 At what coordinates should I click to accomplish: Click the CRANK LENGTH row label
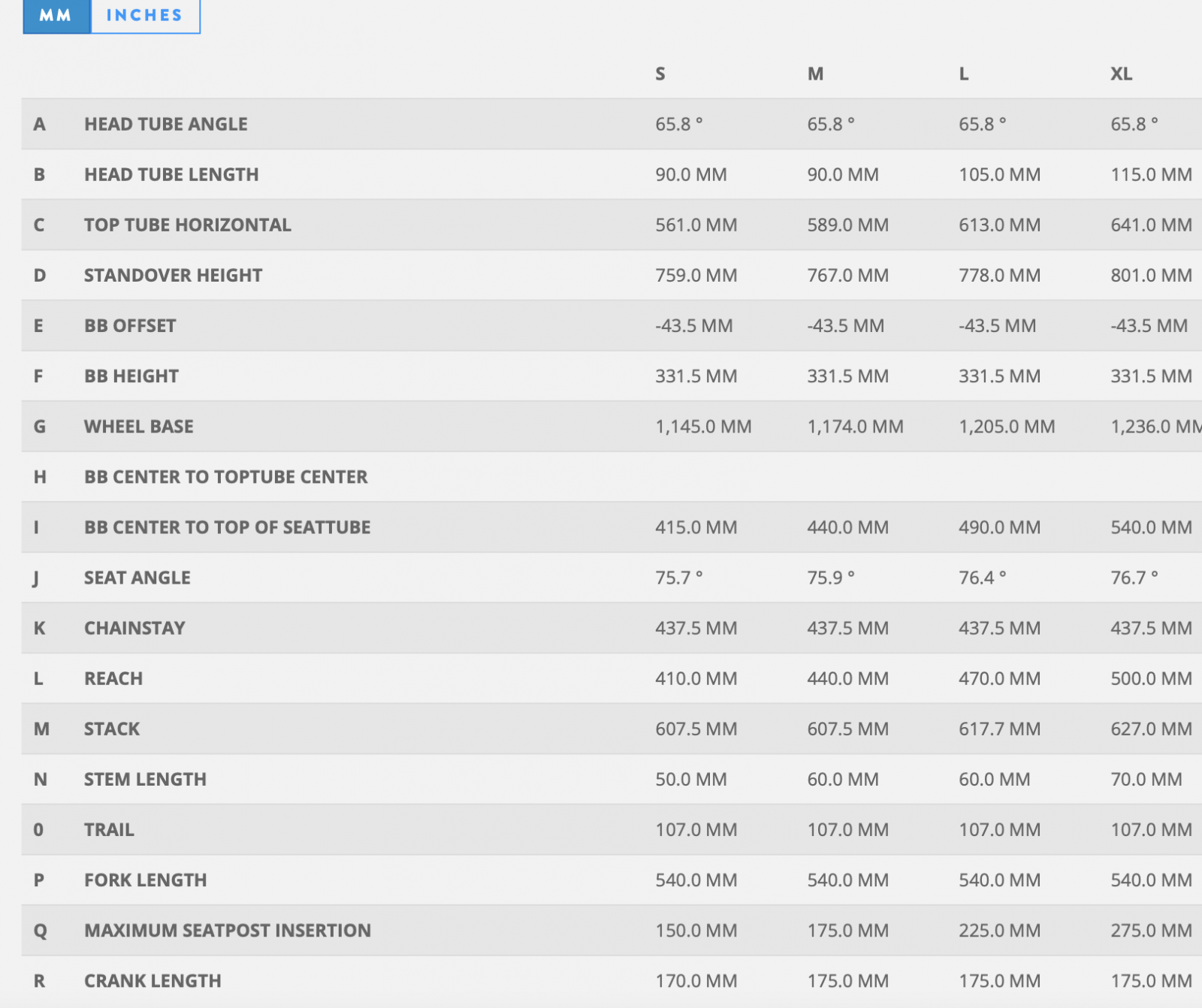[153, 980]
